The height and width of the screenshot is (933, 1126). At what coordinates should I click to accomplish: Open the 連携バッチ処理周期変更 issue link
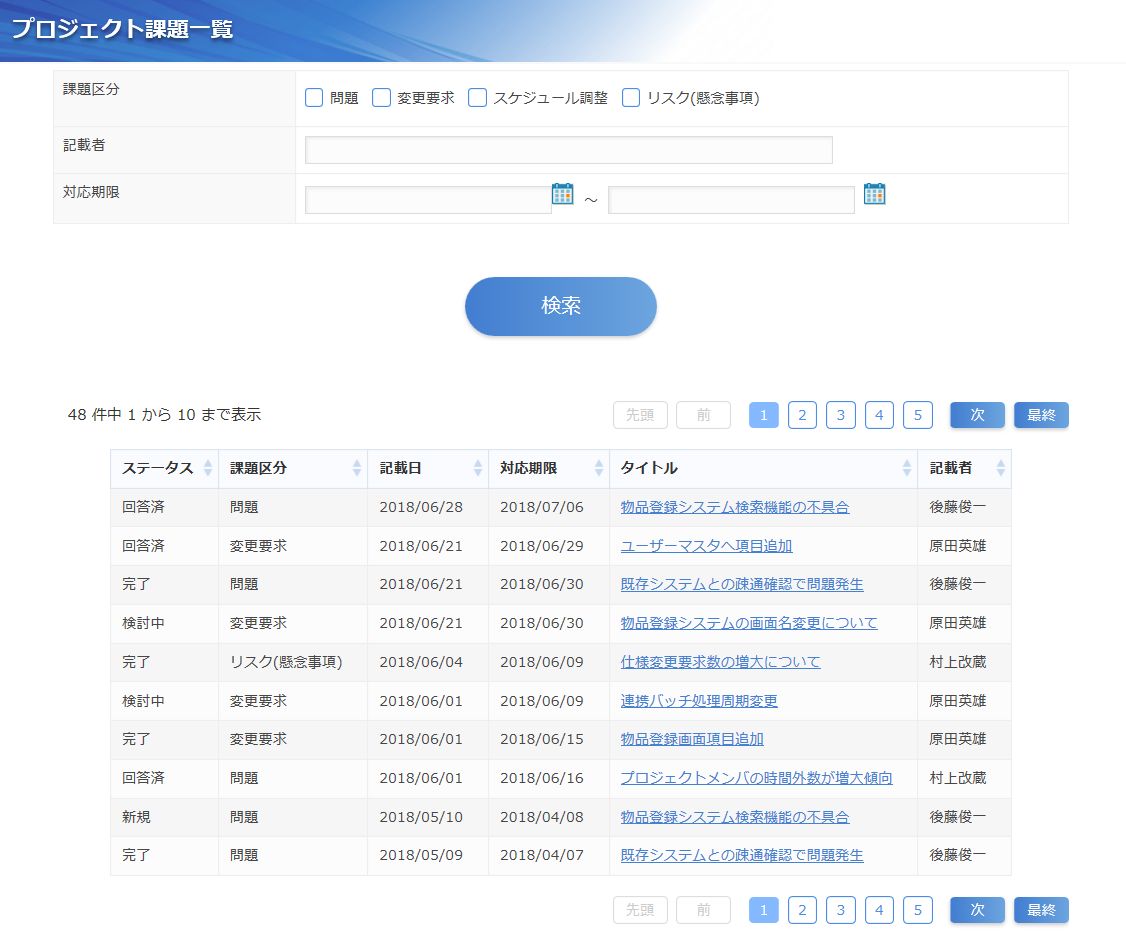[x=698, y=701]
